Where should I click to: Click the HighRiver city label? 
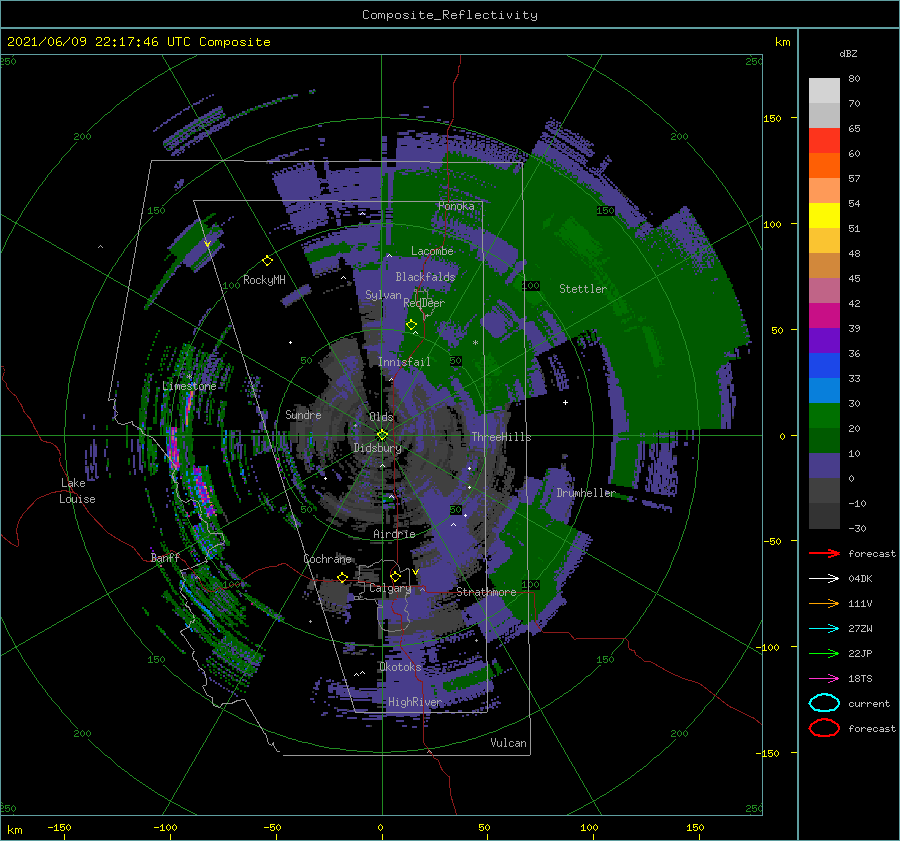[415, 702]
